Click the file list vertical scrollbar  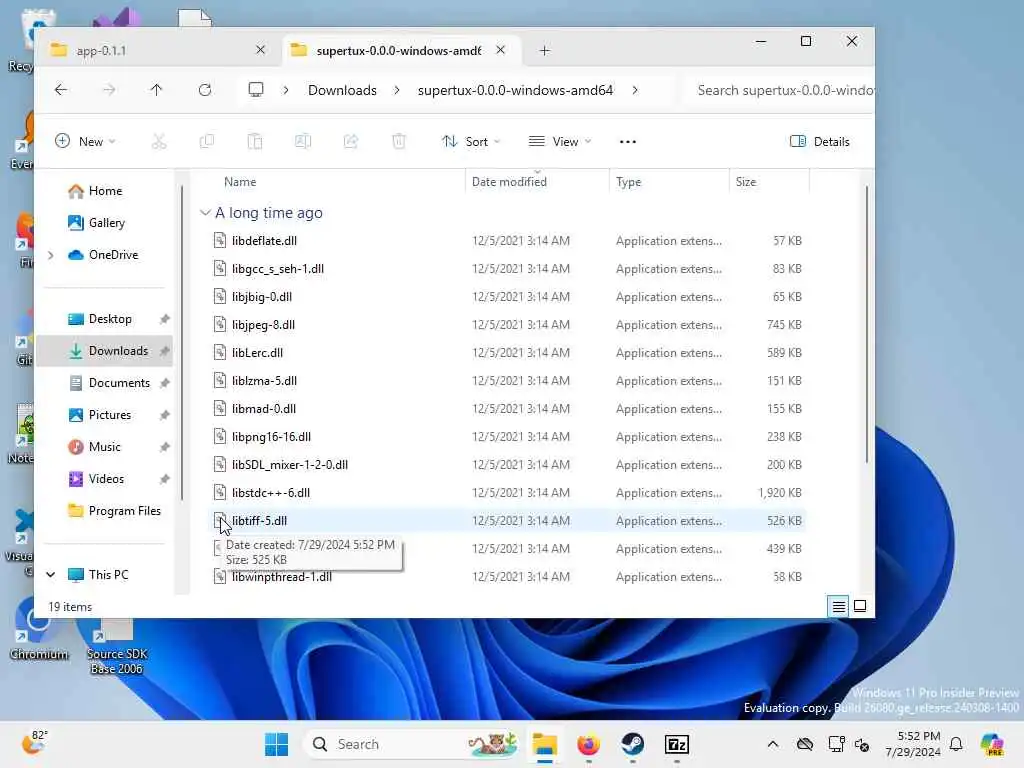[x=867, y=325]
